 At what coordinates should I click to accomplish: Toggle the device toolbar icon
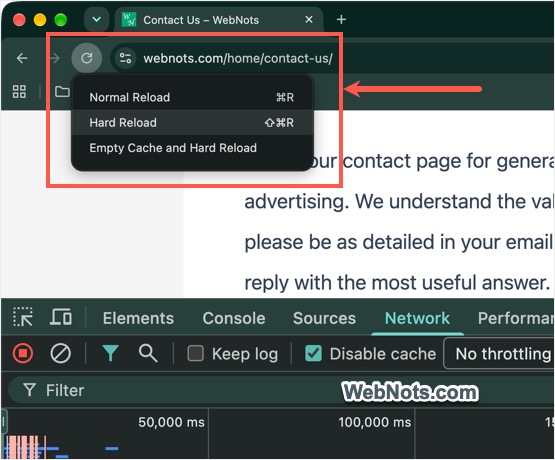point(61,317)
